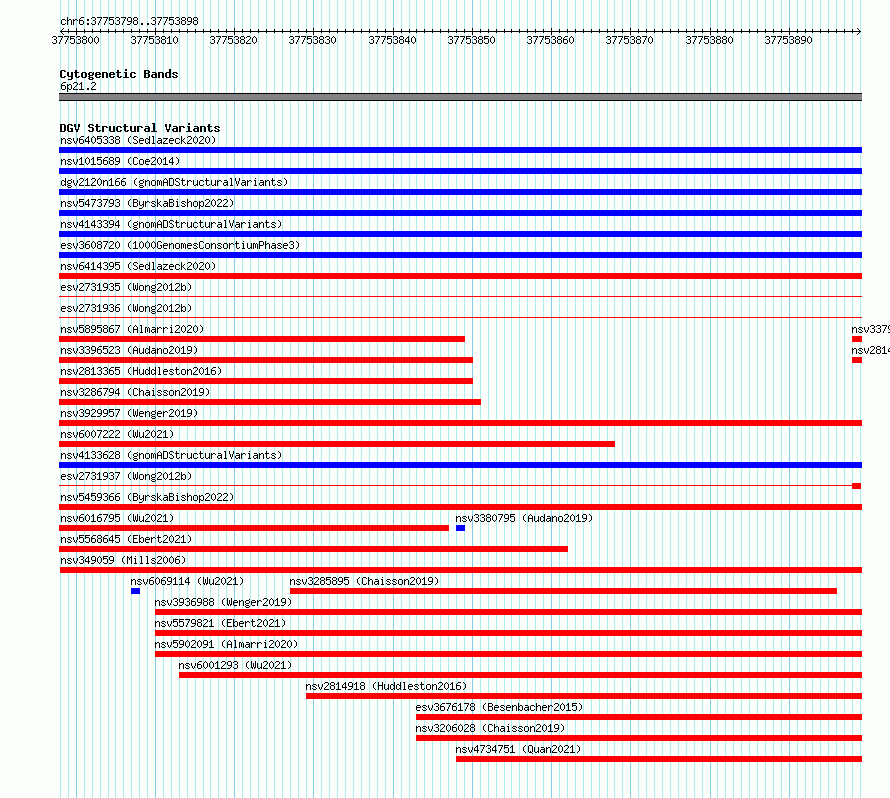
Task: Click nsv4143394 (gnomADStructuralVariants) label
Action: [171, 224]
